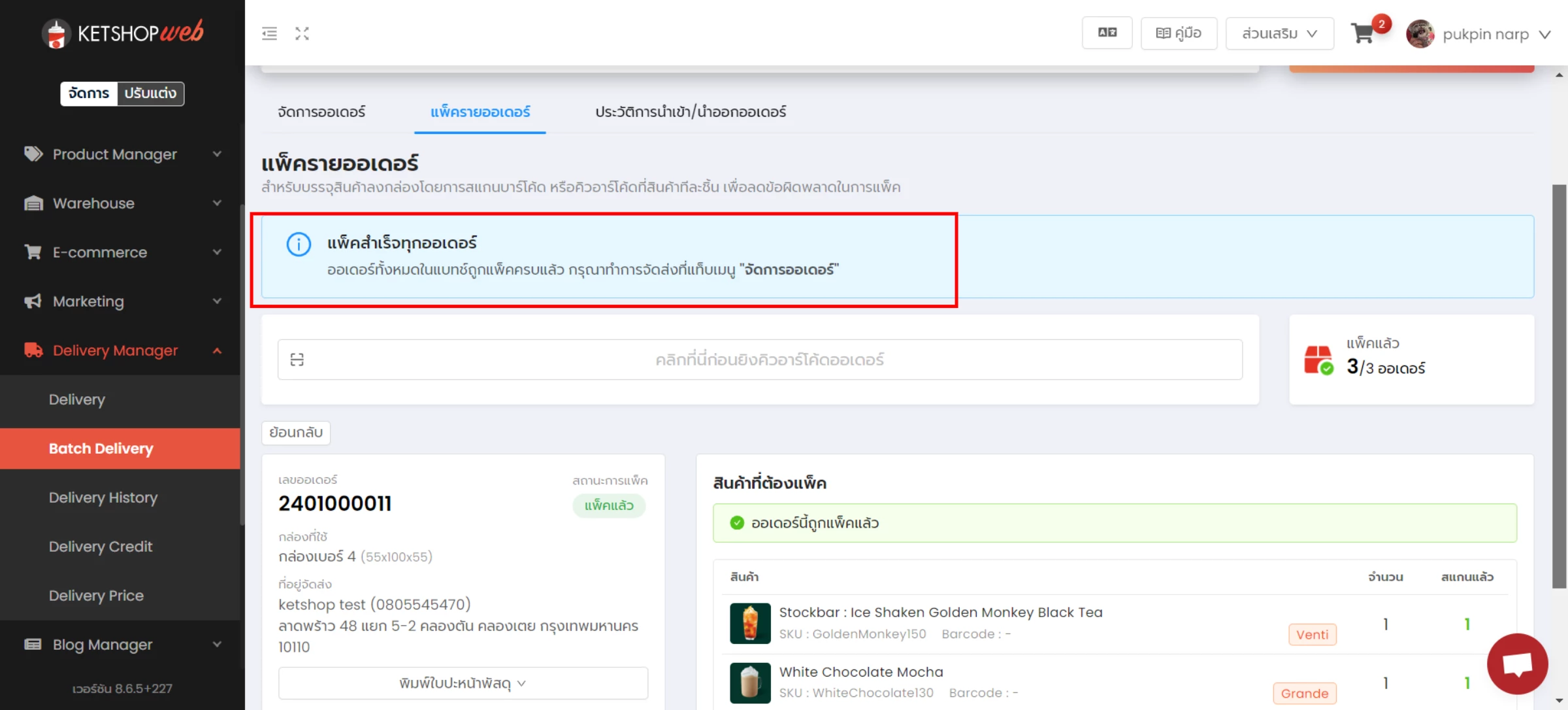Click the ย้อนกลับ button
The width and height of the screenshot is (1568, 710).
click(296, 432)
